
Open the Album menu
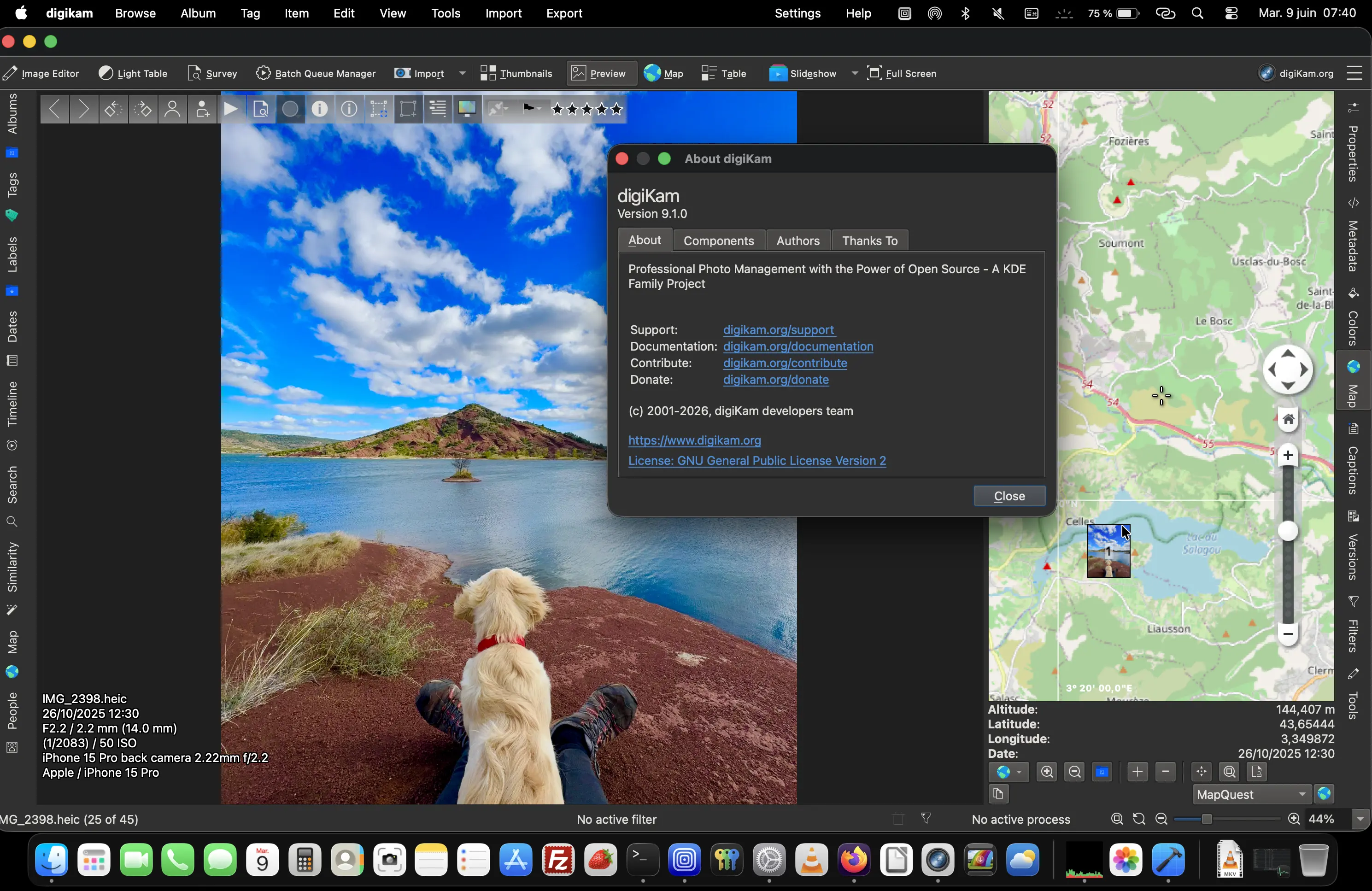pyautogui.click(x=198, y=13)
